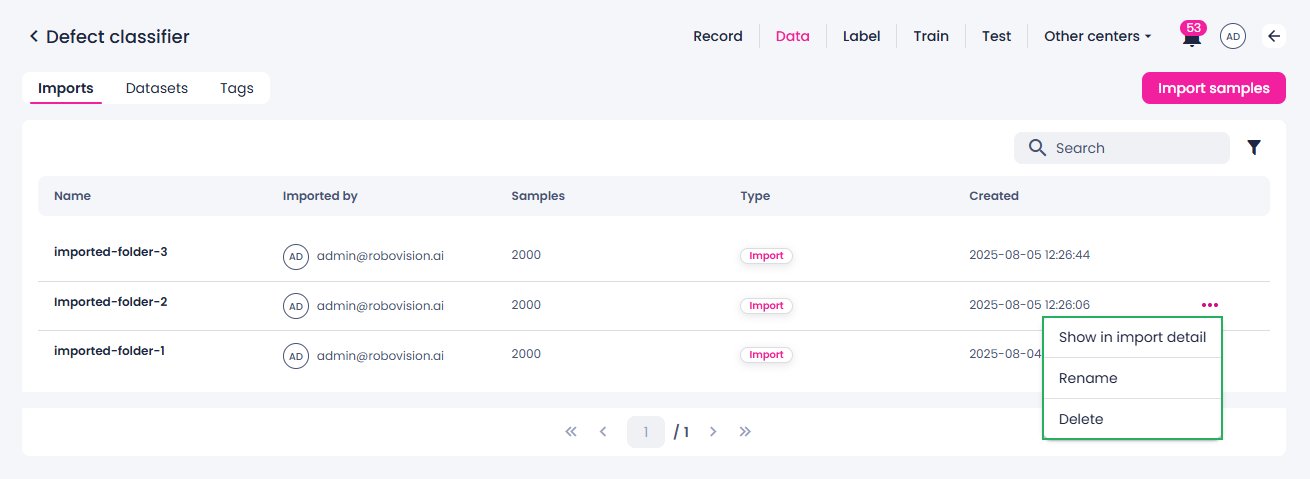Click Import type badge for imported-folder-2
This screenshot has height=479, width=1310.
(766, 306)
